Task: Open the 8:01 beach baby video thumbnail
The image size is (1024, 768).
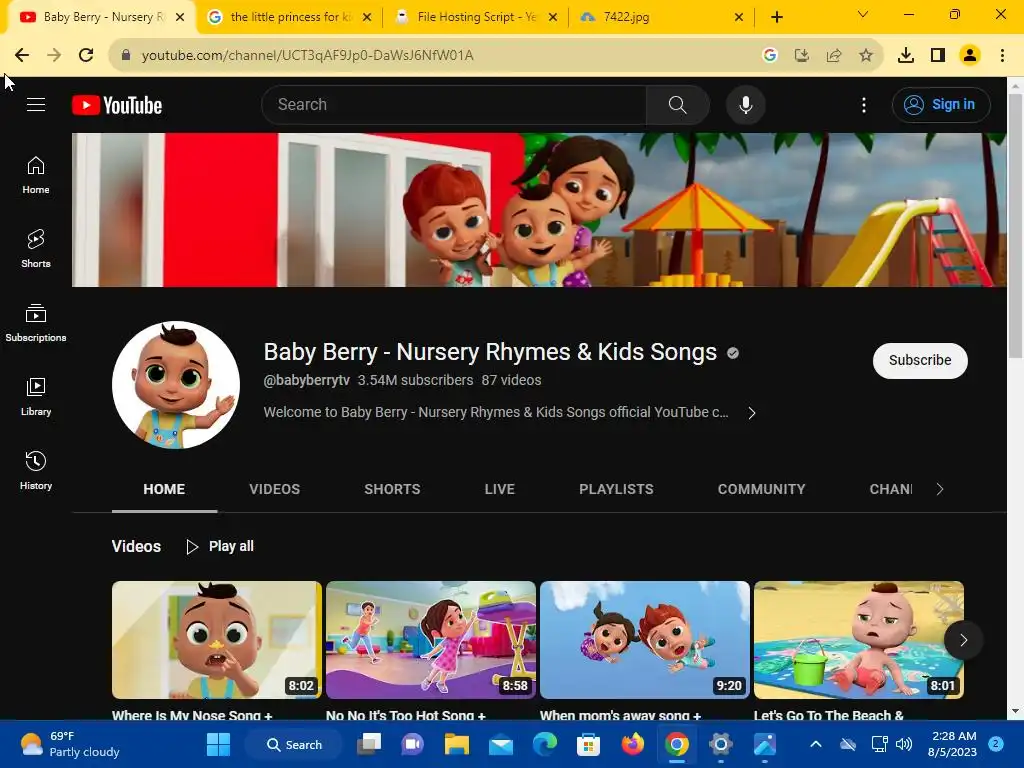Action: [x=859, y=640]
